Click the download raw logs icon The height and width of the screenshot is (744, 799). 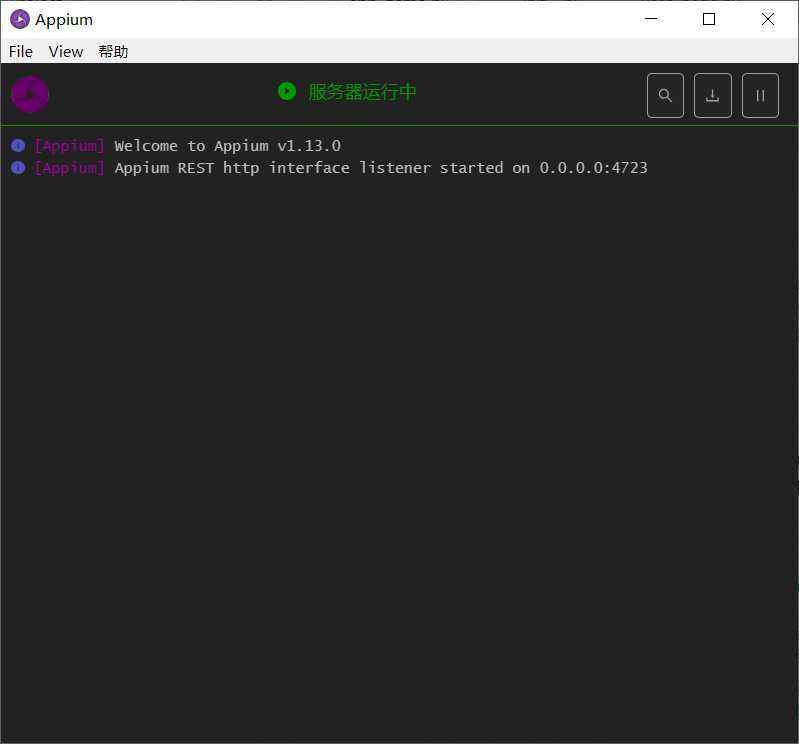pyautogui.click(x=712, y=95)
